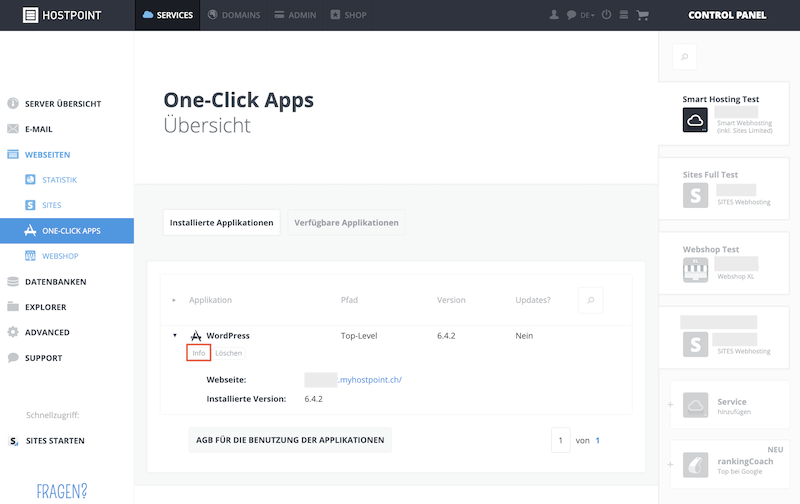The height and width of the screenshot is (504, 800).
Task: Open the shopping cart icon
Action: pos(642,15)
